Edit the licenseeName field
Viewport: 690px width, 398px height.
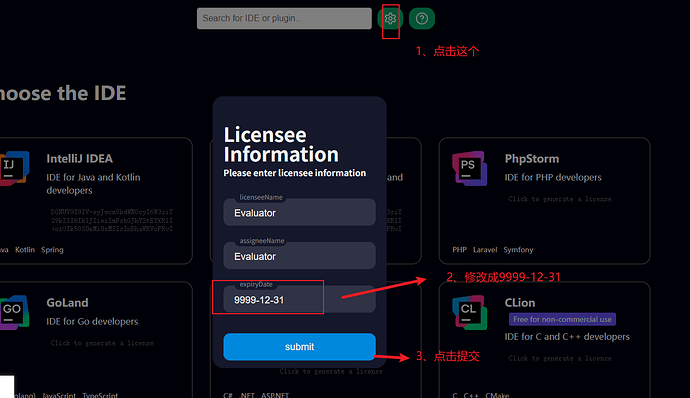[x=299, y=212]
